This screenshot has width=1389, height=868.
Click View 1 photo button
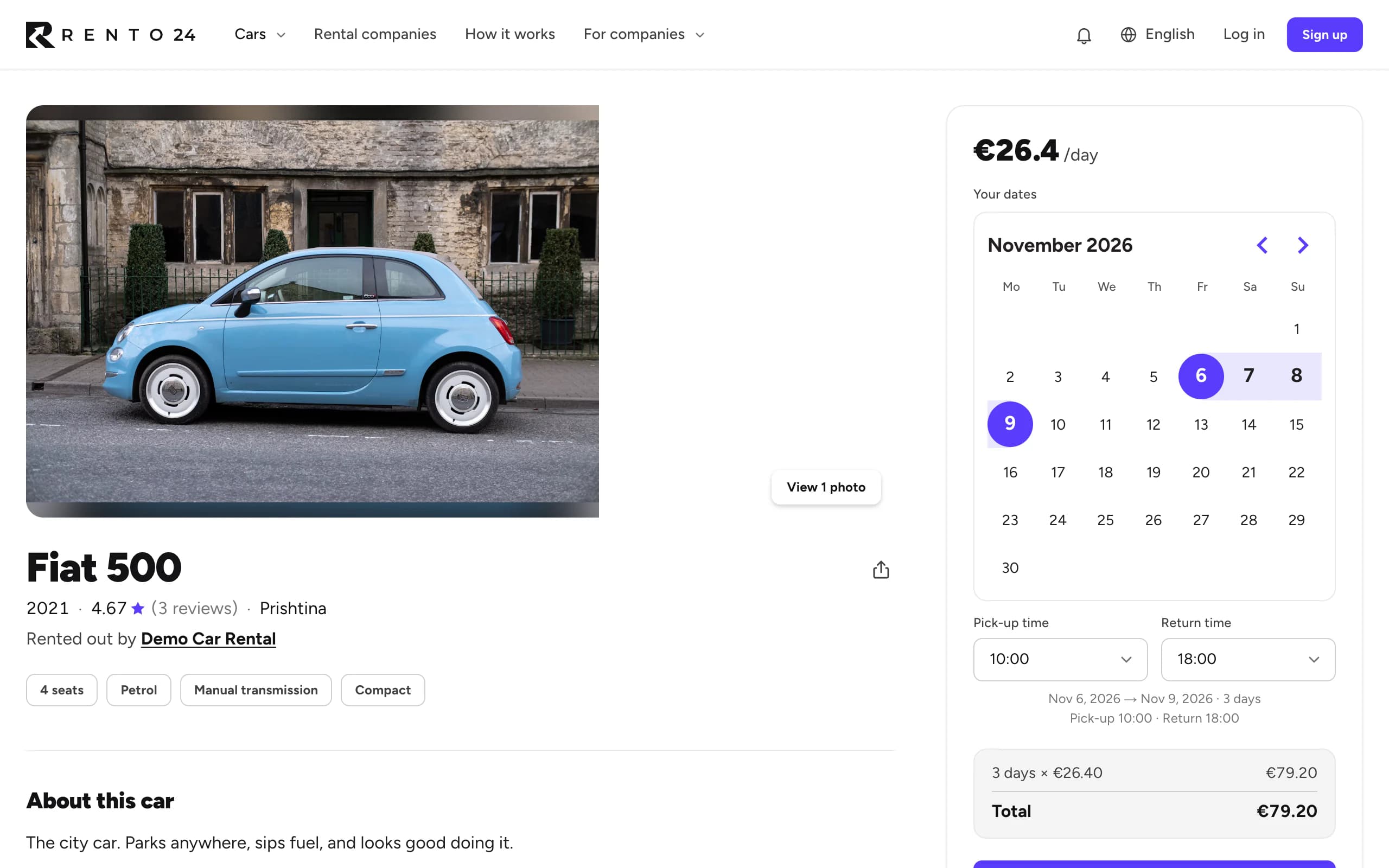point(826,487)
